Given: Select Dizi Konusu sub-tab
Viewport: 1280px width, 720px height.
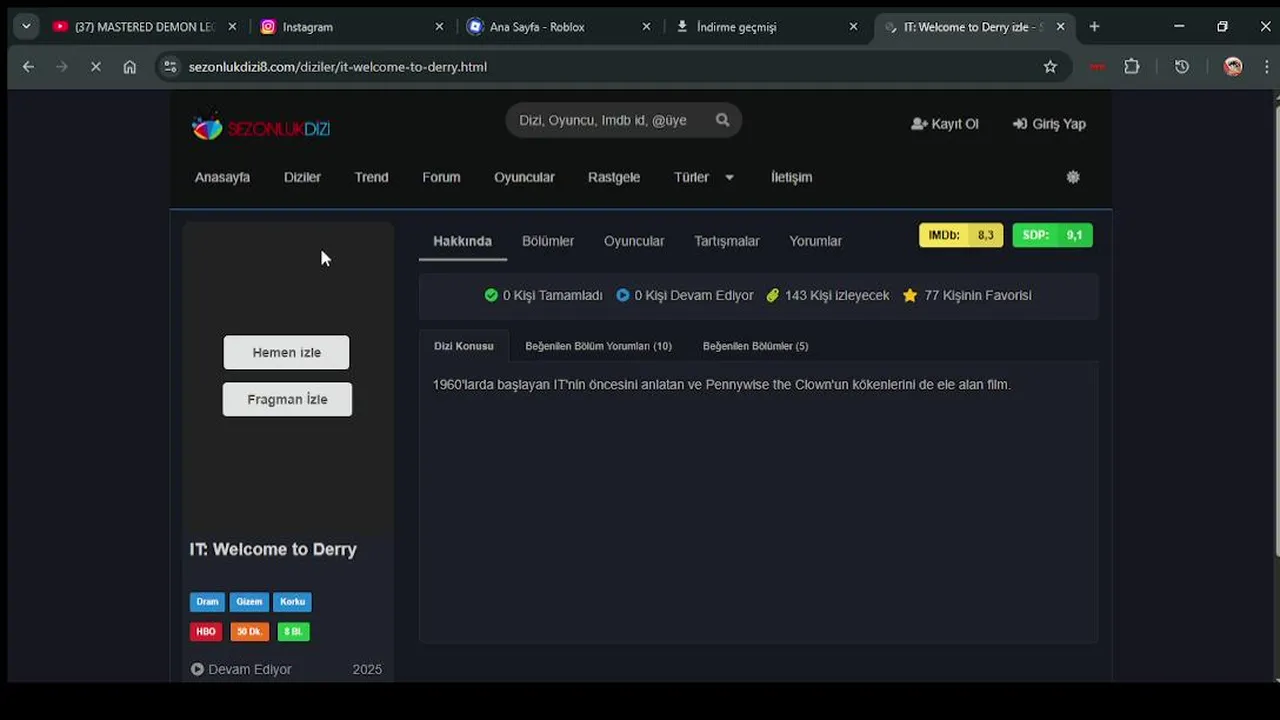Looking at the screenshot, I should coord(463,346).
